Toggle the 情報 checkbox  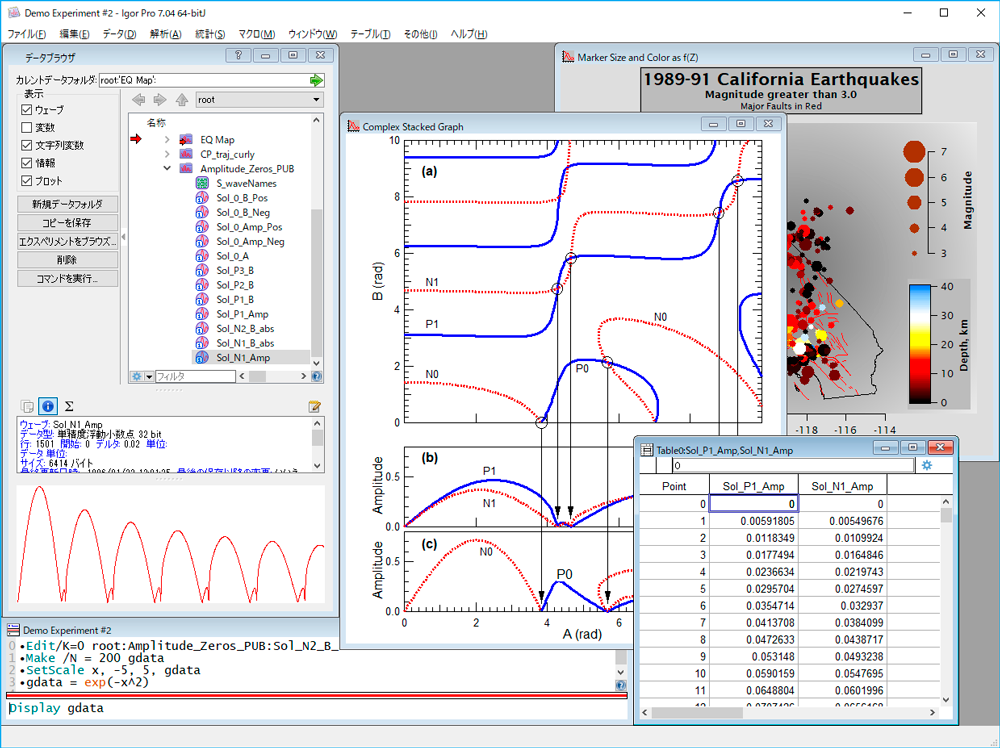27,163
